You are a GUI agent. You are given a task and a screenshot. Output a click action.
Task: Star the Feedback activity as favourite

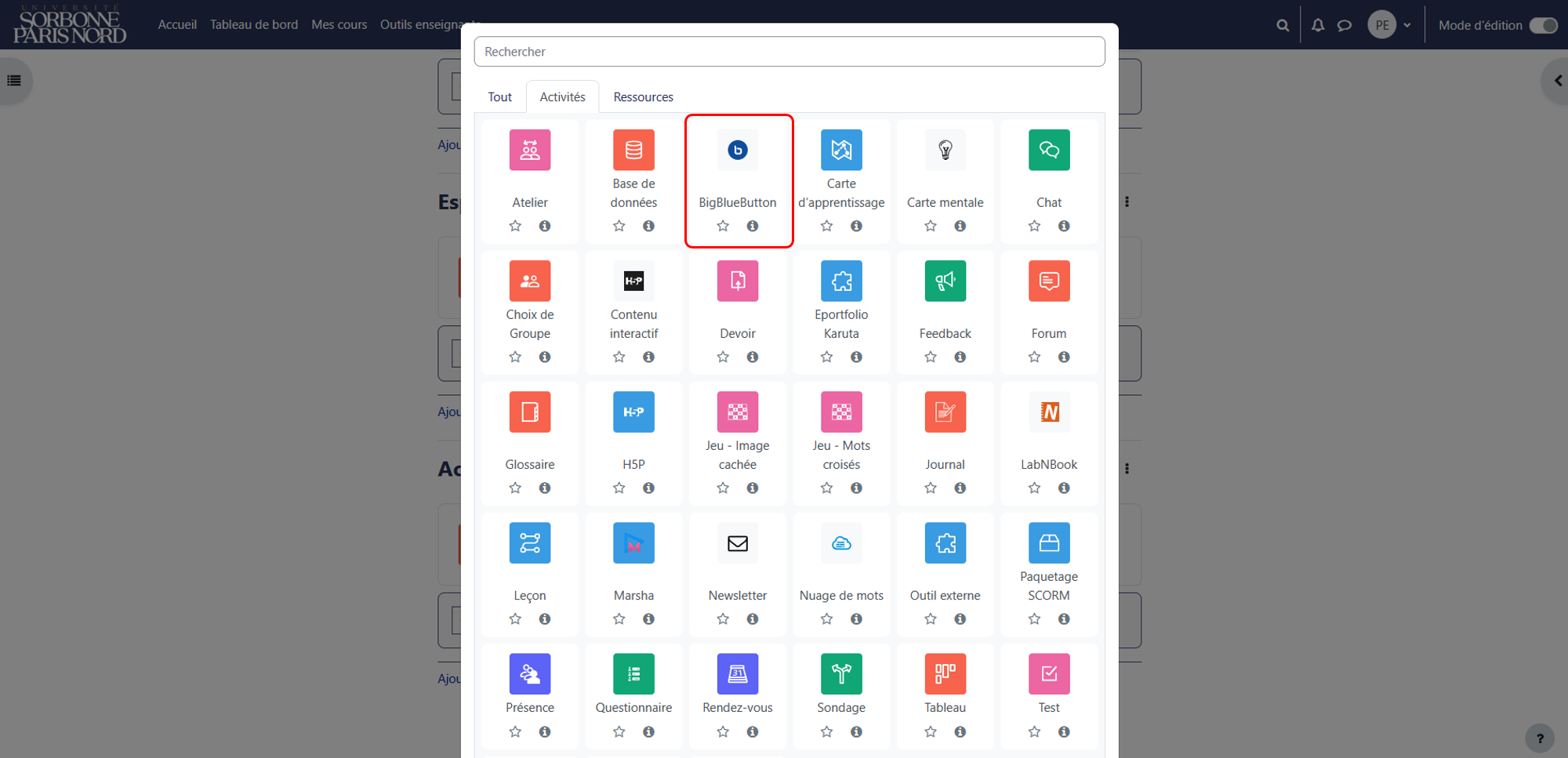(x=931, y=357)
